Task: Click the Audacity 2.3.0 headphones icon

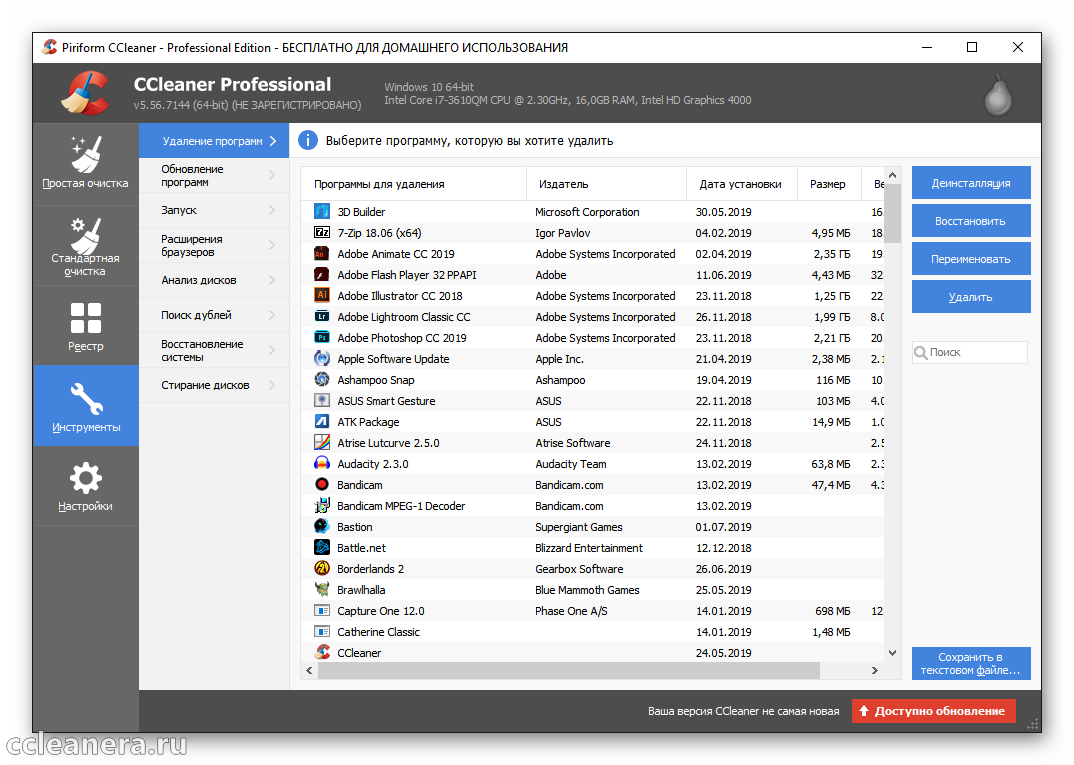Action: coord(322,464)
